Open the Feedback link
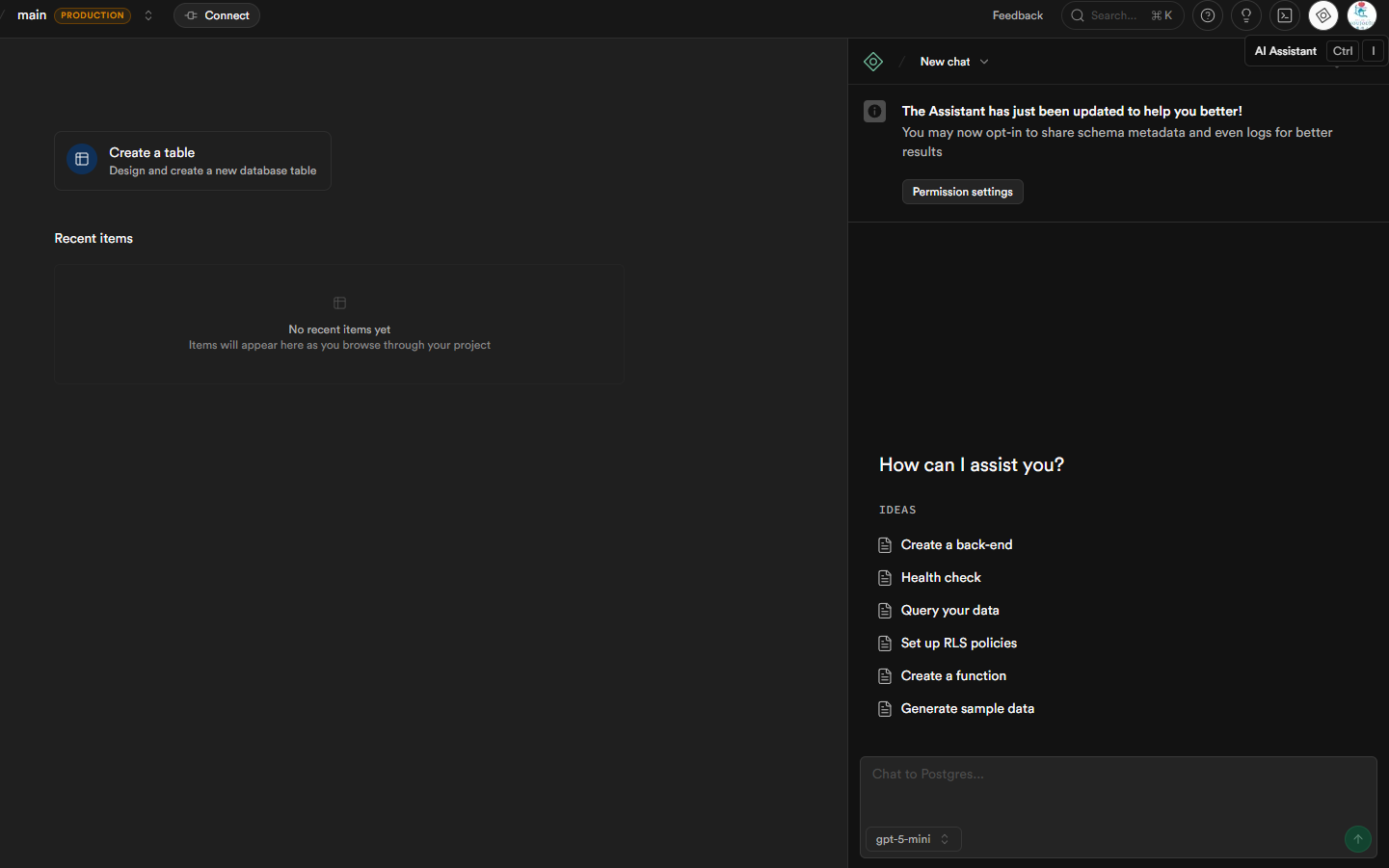1389x868 pixels. tap(1017, 15)
